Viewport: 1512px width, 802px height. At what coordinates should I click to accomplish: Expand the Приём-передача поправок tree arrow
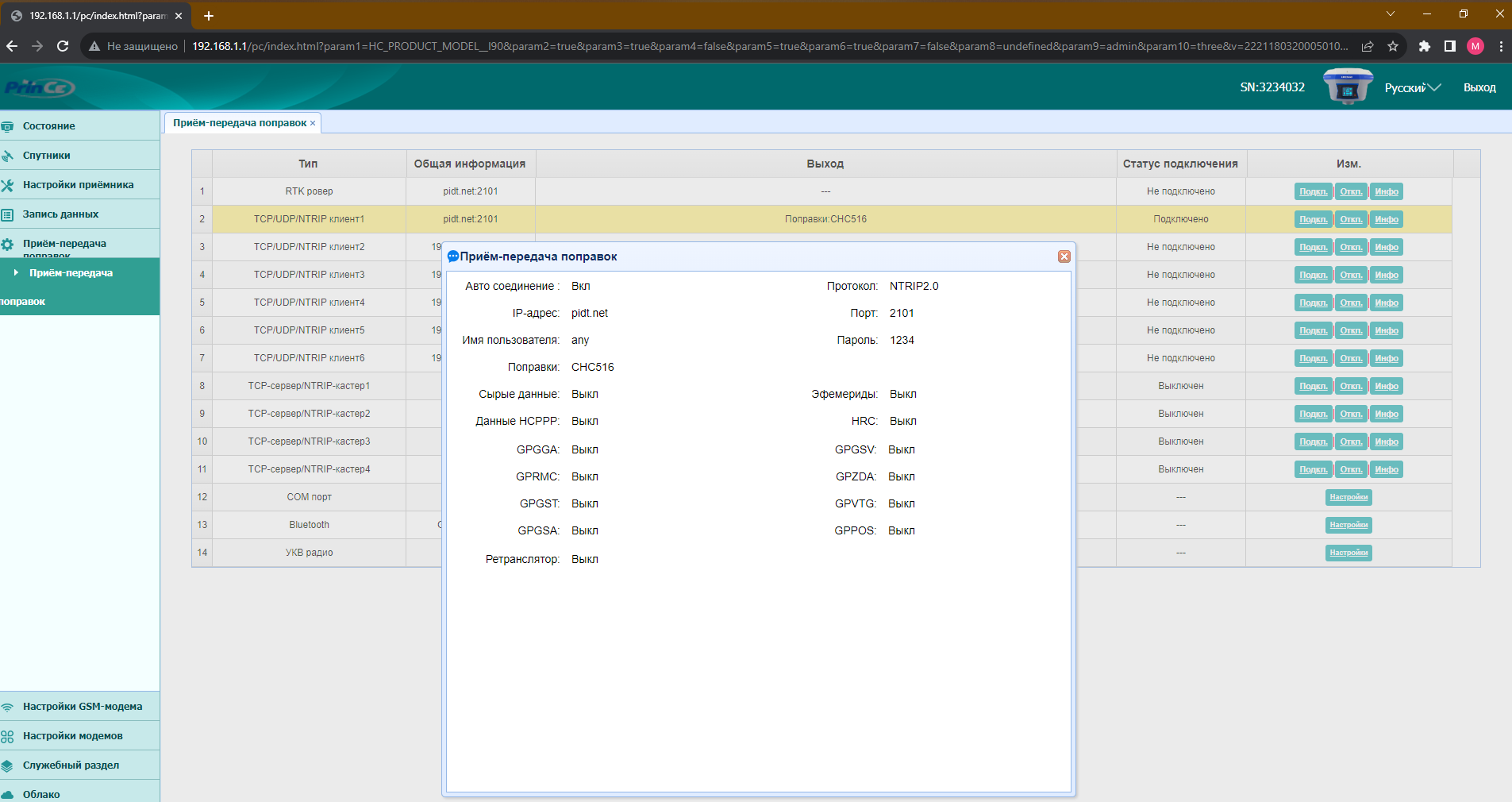point(16,272)
